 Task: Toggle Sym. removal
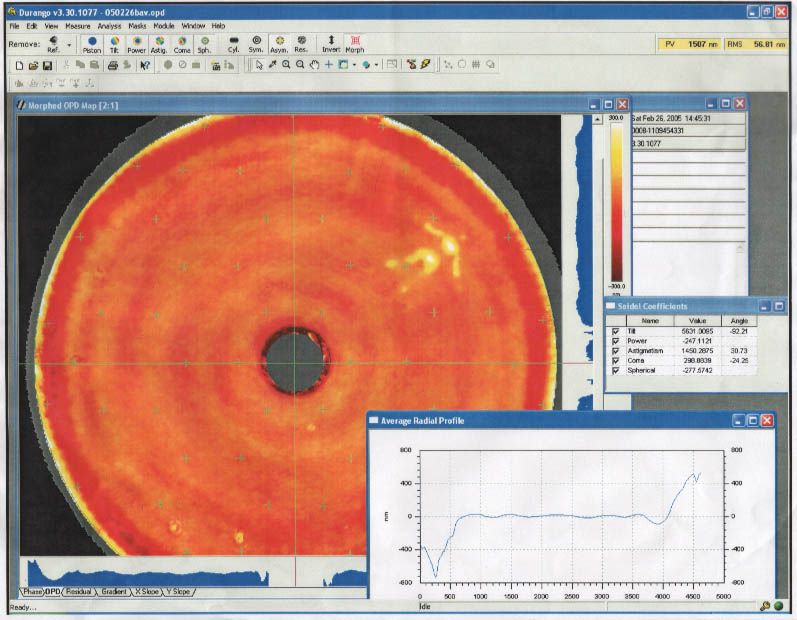[x=256, y=44]
